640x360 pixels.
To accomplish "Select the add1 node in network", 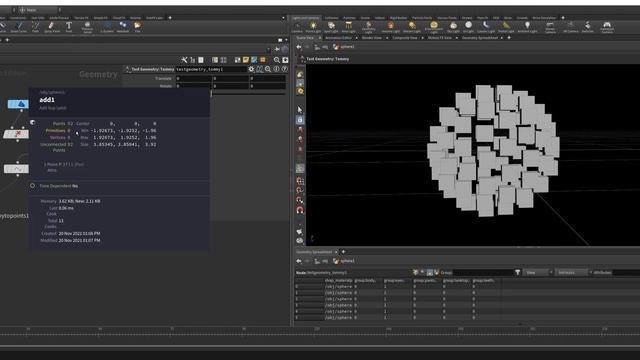I will click(16, 134).
